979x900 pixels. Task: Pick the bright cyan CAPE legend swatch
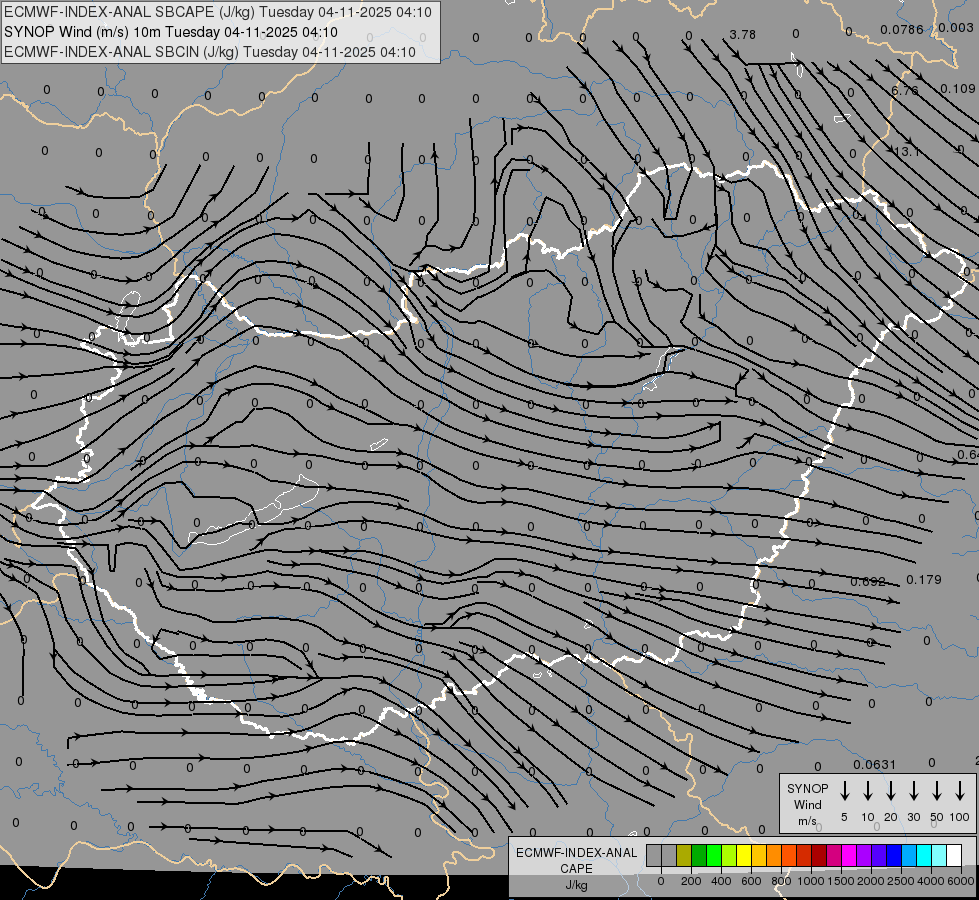click(923, 855)
